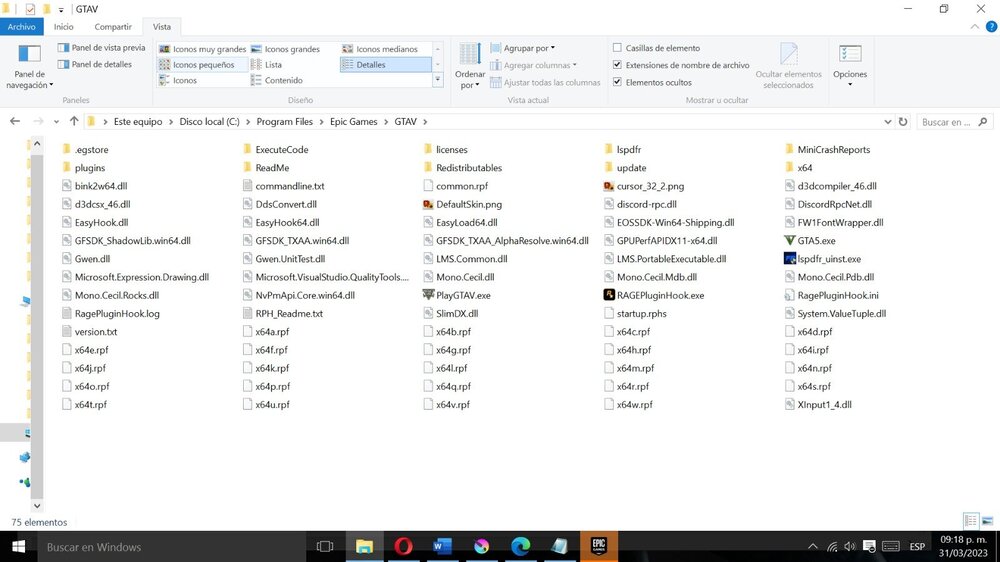Navigate back with the left arrow
1000x562 pixels.
pos(15,121)
